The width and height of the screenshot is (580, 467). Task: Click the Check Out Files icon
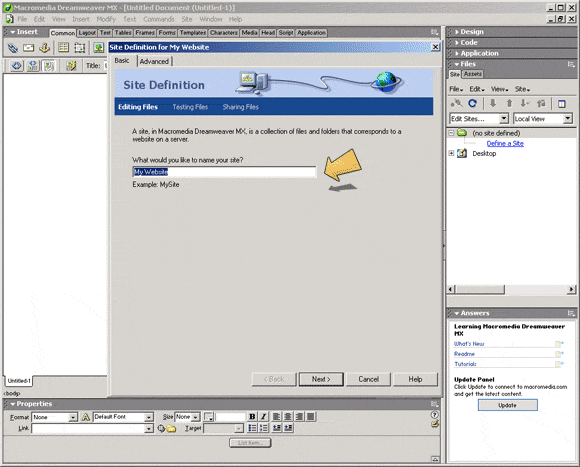[x=525, y=103]
